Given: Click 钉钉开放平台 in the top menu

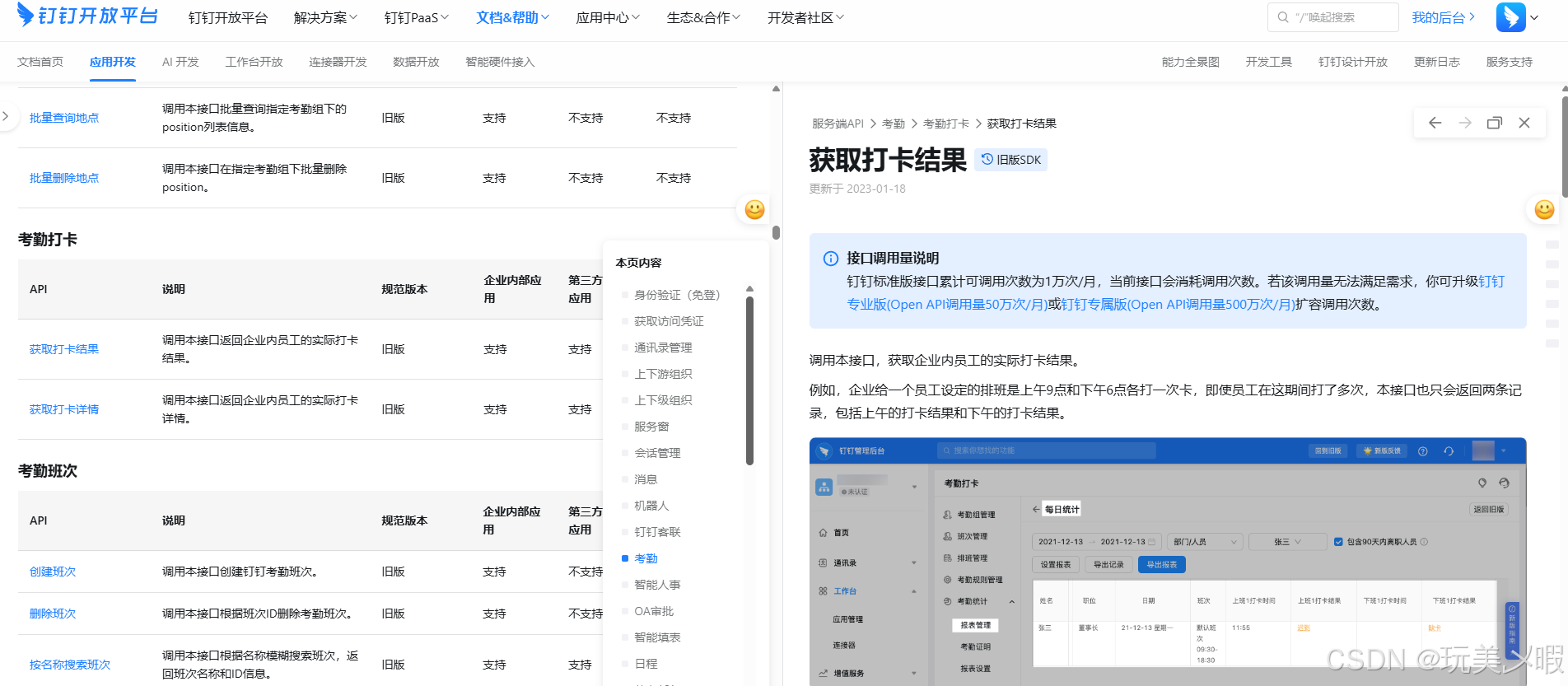Looking at the screenshot, I should 228,17.
